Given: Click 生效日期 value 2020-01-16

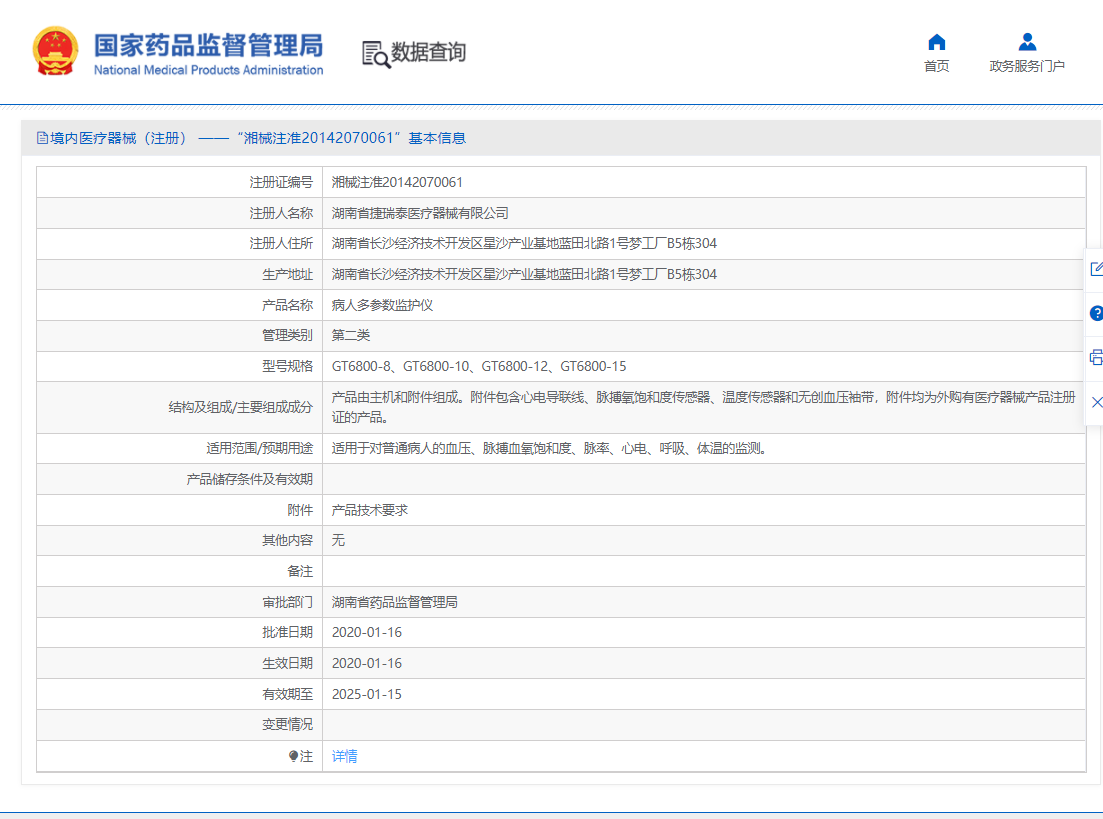Looking at the screenshot, I should pyautogui.click(x=366, y=664).
